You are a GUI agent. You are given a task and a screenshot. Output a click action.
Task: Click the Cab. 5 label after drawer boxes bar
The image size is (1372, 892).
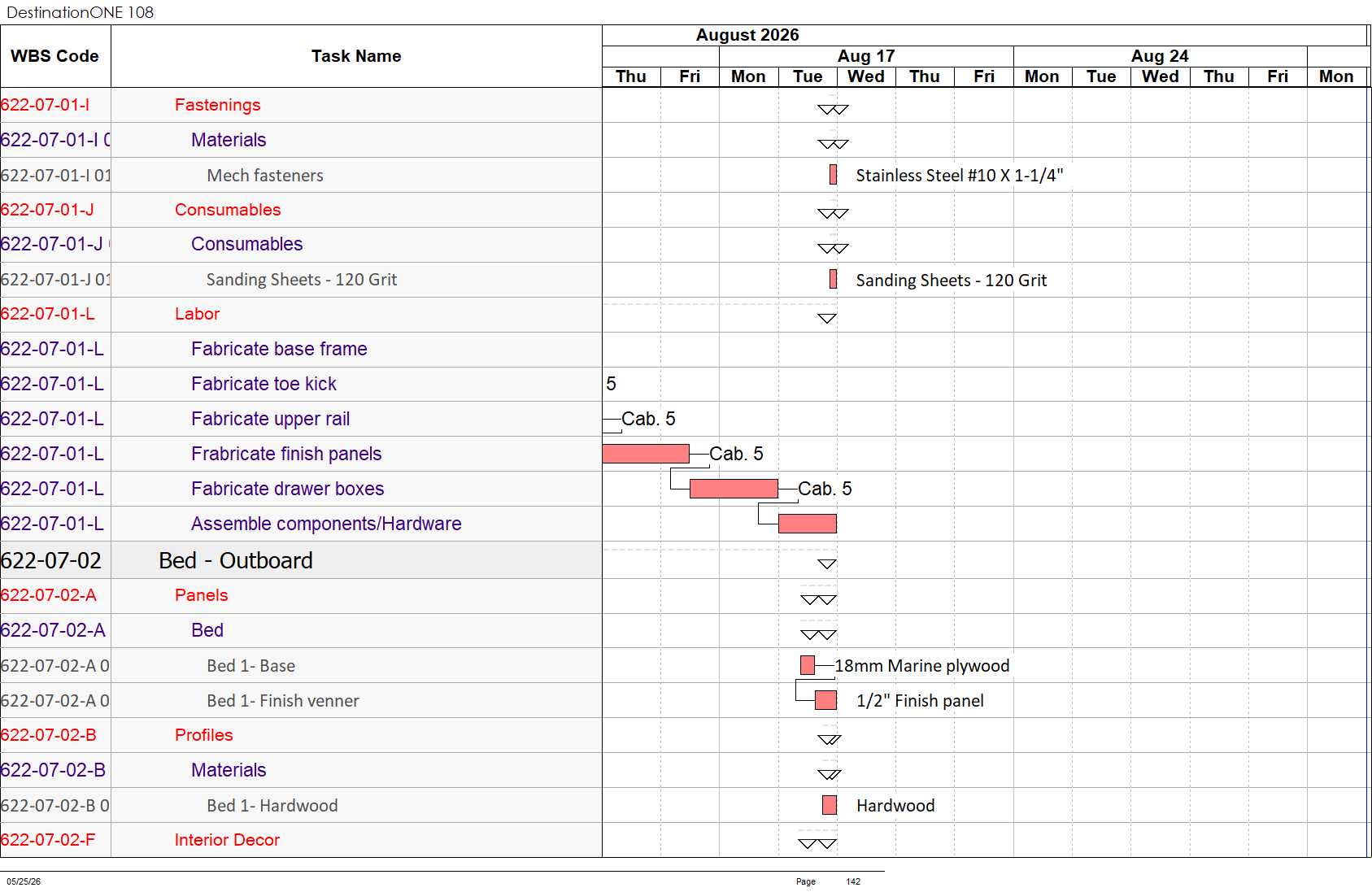825,489
